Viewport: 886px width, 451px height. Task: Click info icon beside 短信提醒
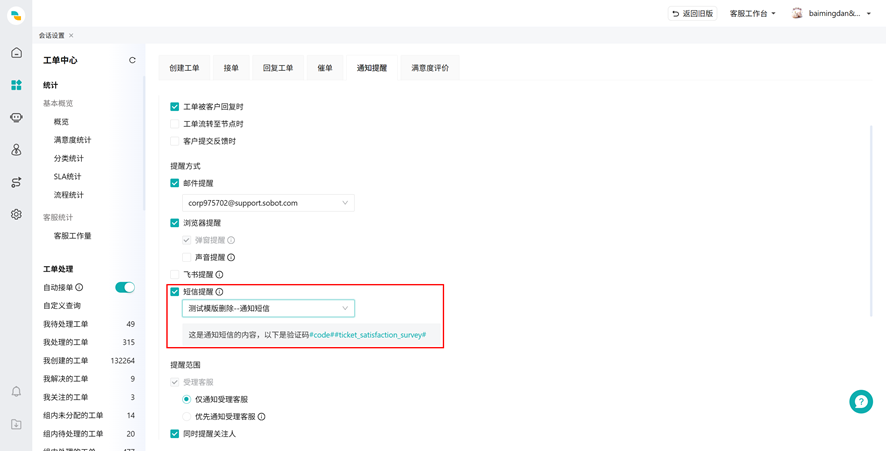pos(219,292)
